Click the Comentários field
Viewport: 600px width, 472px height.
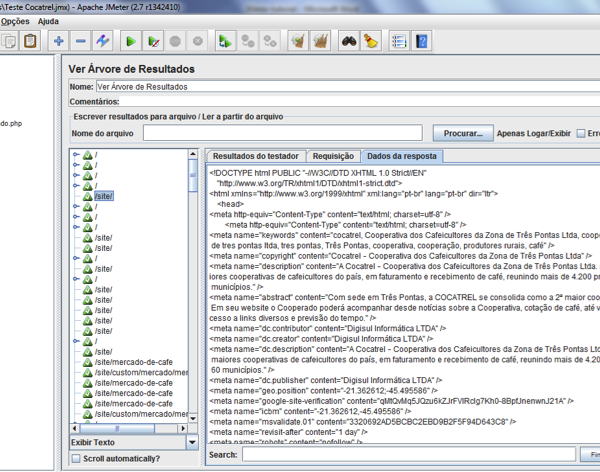(x=360, y=101)
